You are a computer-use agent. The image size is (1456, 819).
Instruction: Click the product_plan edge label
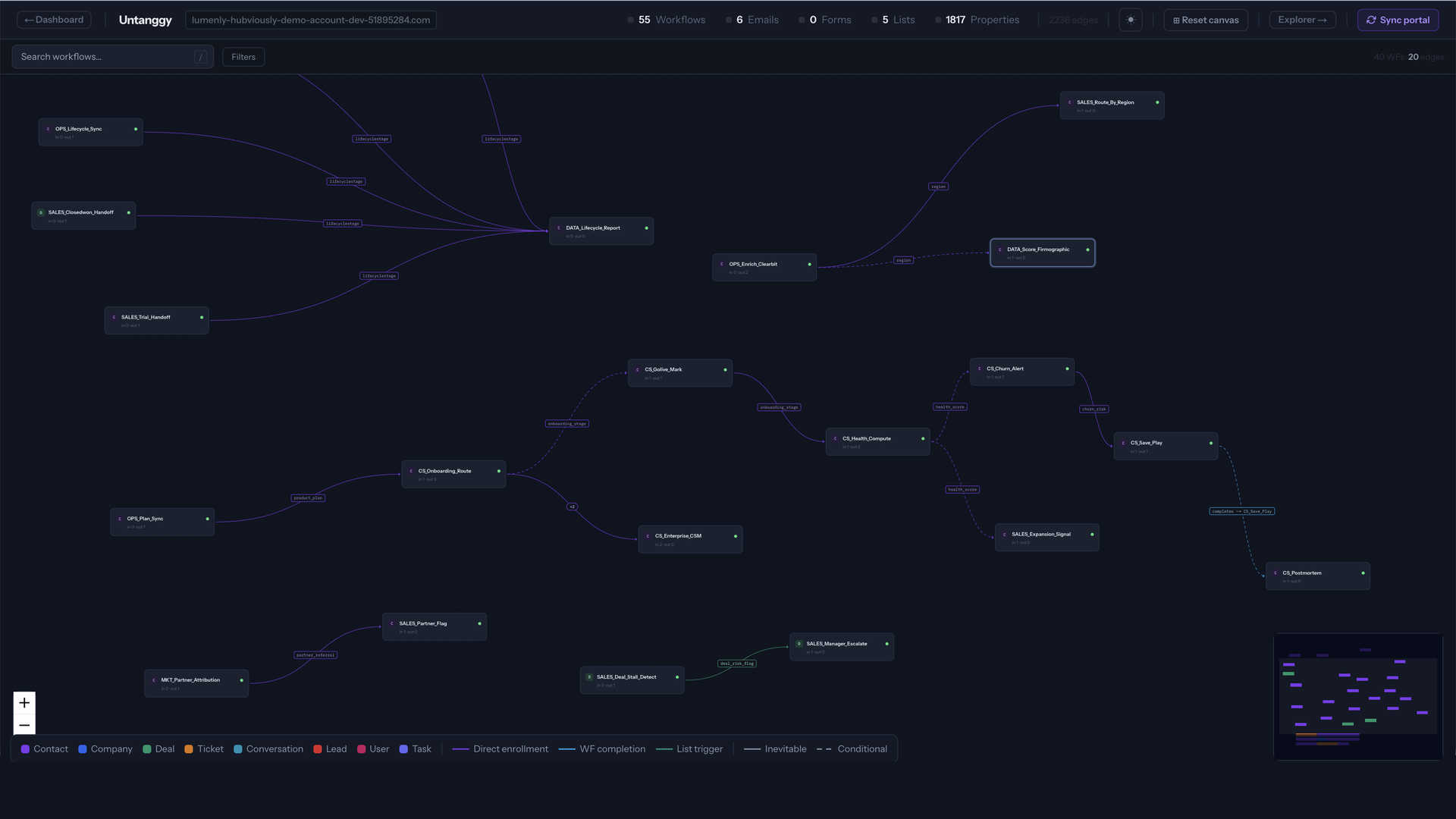pos(309,498)
